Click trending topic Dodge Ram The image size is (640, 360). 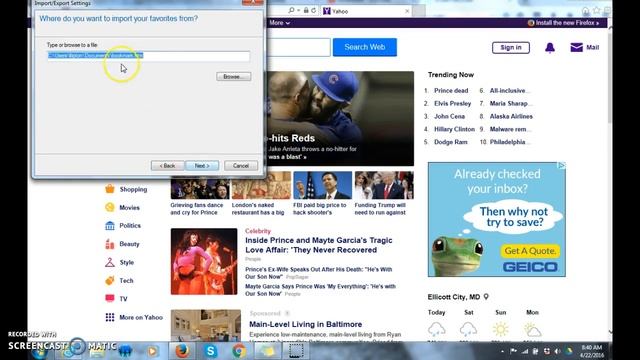451,142
